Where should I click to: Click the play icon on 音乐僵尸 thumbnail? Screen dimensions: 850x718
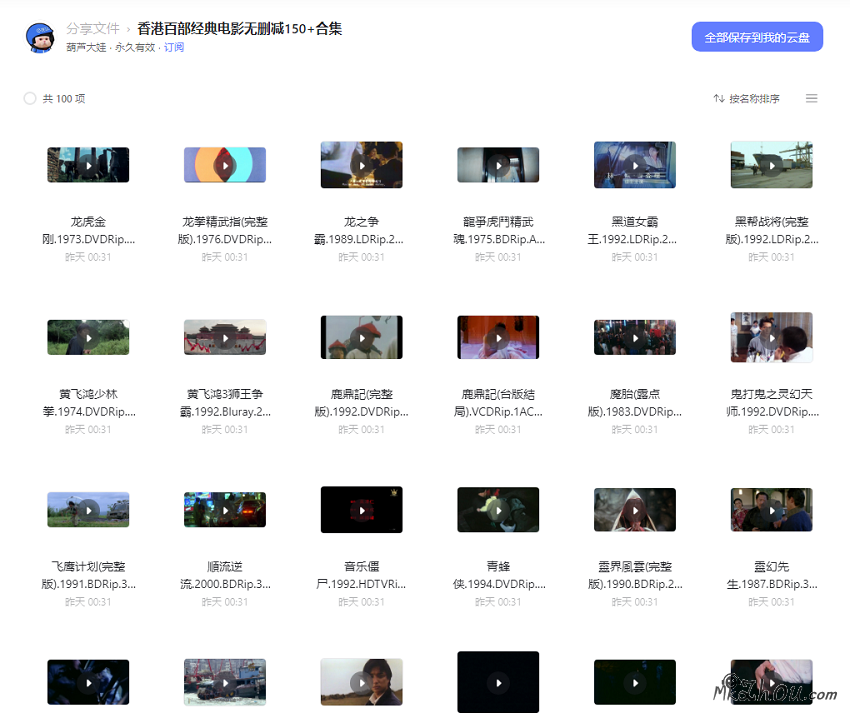[361, 509]
